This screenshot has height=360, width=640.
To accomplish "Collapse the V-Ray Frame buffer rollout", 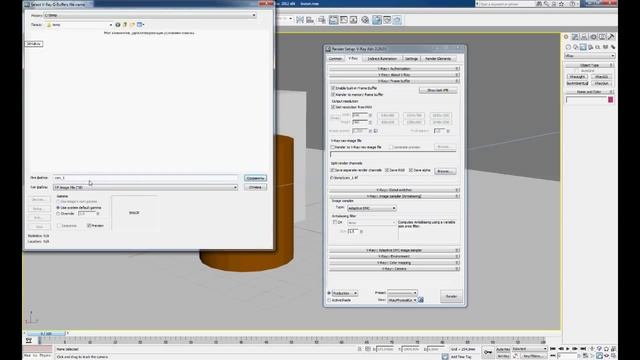I will click(x=394, y=81).
